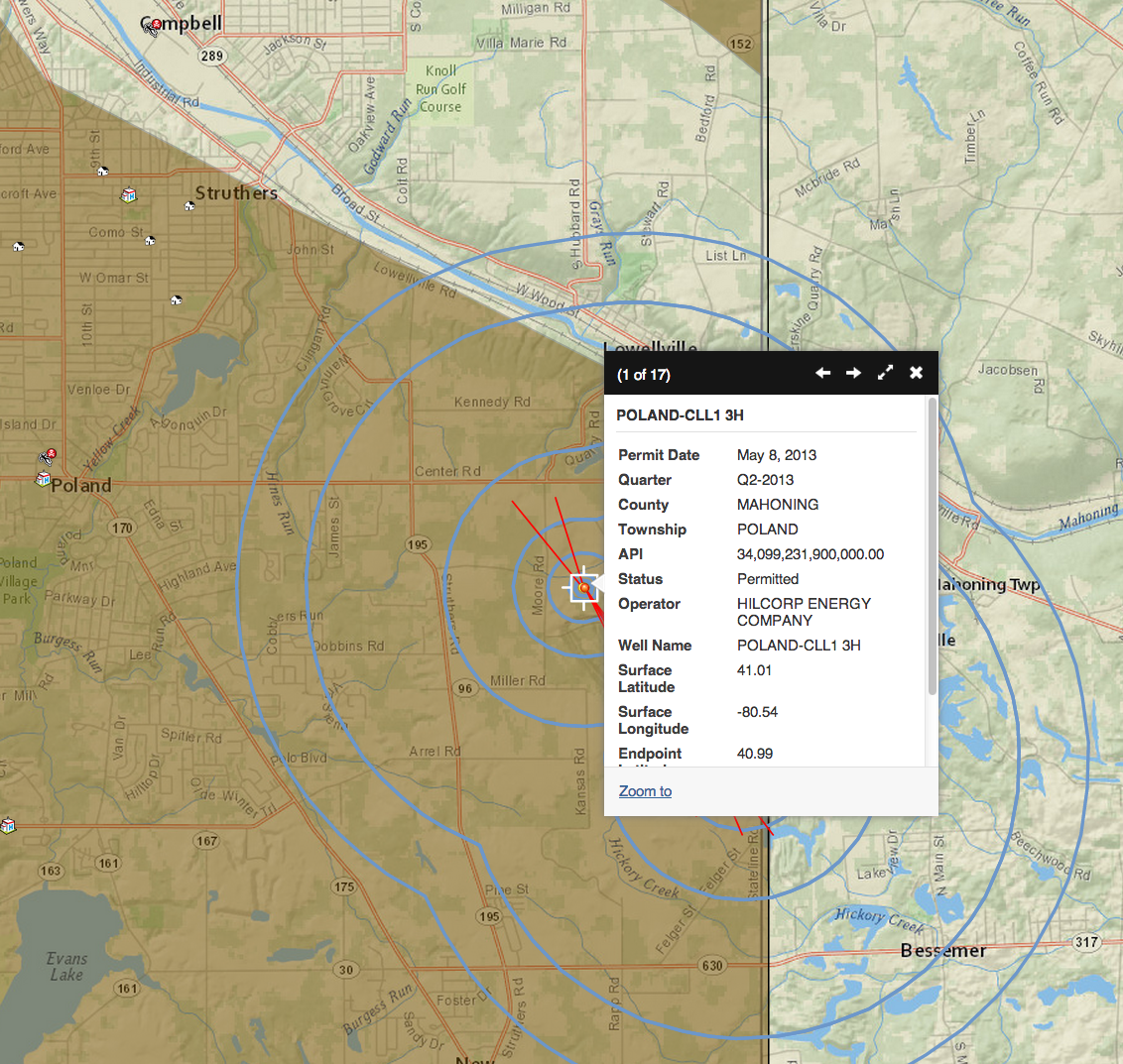Image resolution: width=1123 pixels, height=1064 pixels.
Task: Click the red marker on Campbell label
Action: pos(152,26)
